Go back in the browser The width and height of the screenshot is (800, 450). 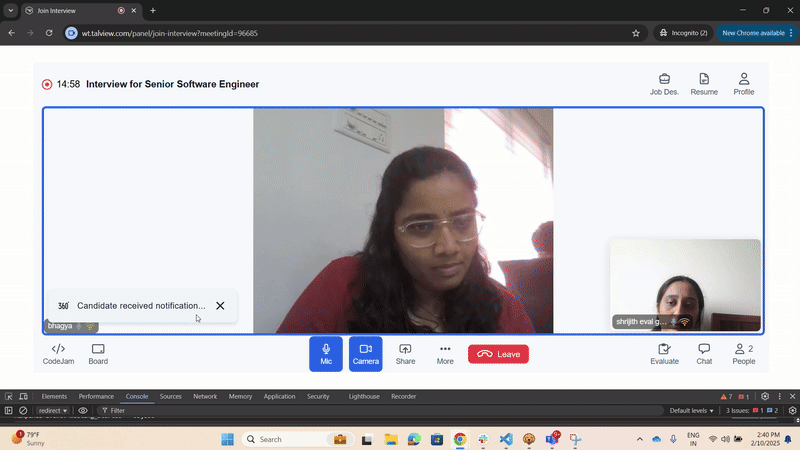click(11, 33)
